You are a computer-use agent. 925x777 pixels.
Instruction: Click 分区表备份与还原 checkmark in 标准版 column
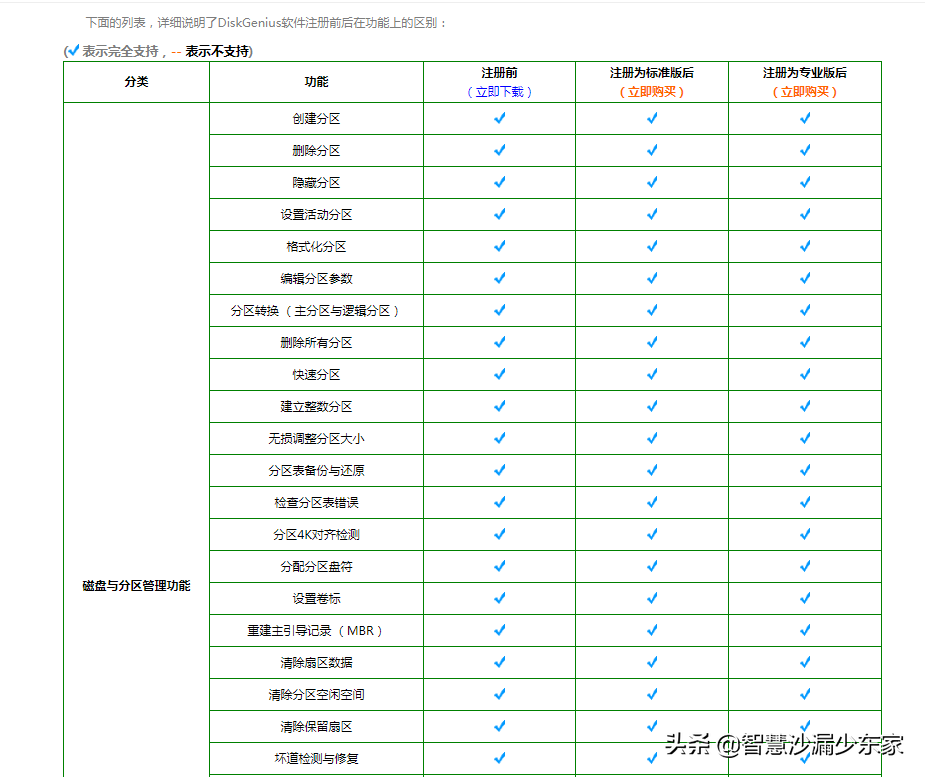[x=652, y=470]
